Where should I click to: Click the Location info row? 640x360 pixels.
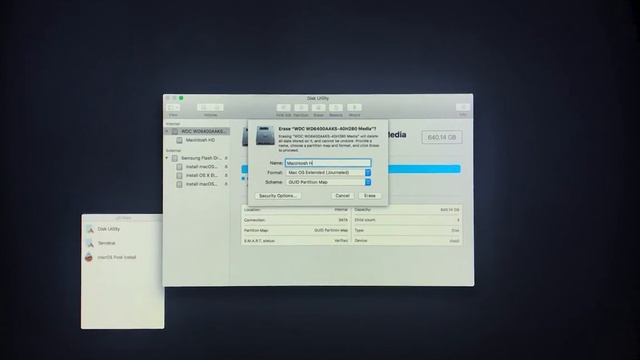[x=296, y=210]
